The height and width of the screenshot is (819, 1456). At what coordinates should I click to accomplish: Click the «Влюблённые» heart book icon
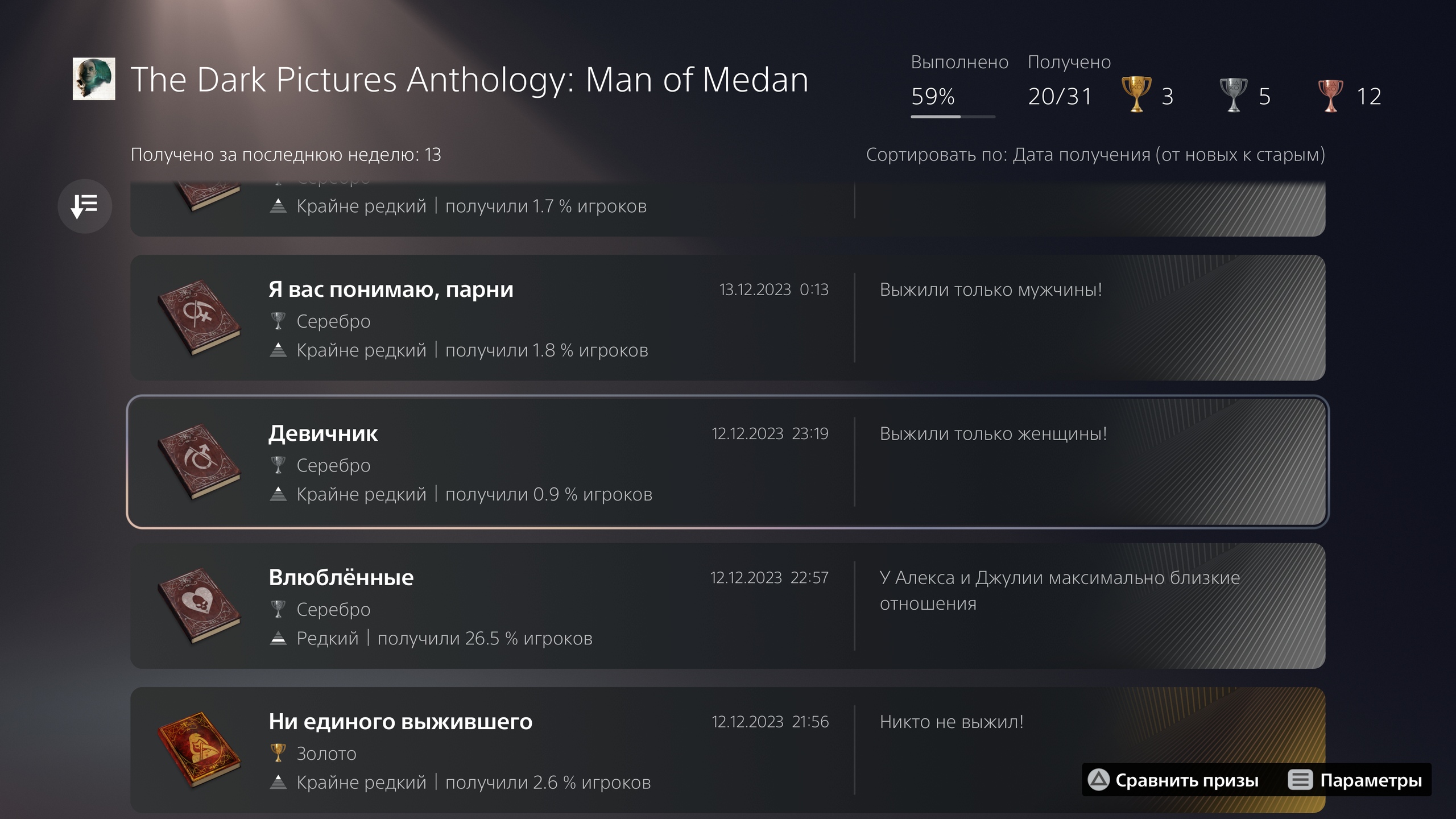click(199, 606)
